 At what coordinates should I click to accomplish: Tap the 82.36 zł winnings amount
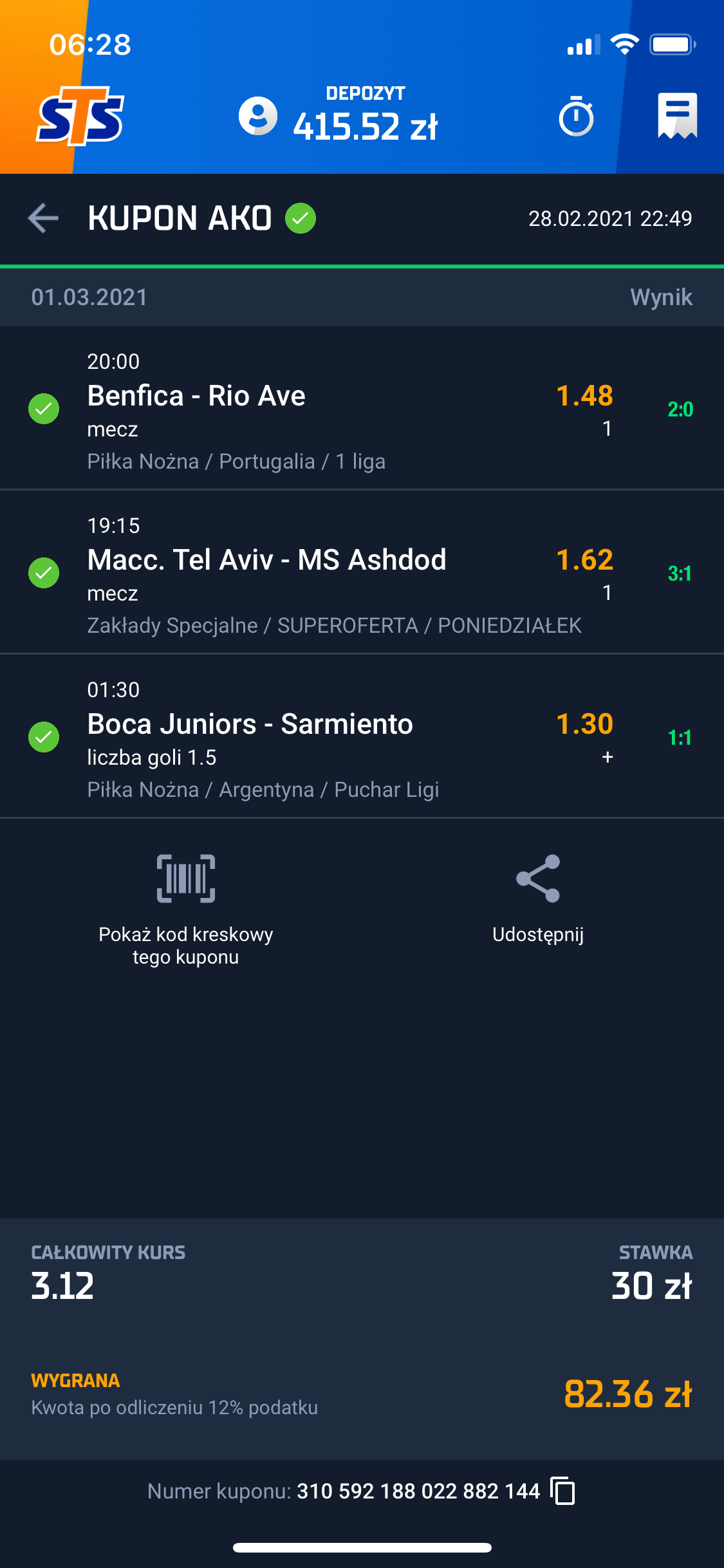(x=627, y=1394)
